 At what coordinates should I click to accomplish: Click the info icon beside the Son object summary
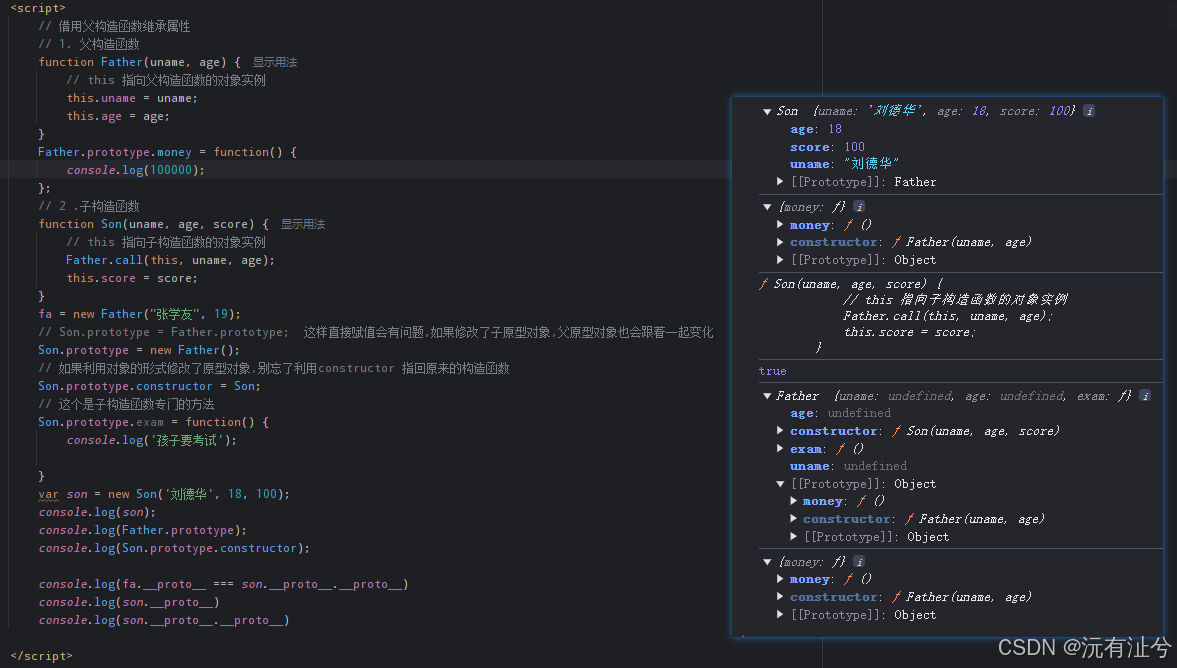[x=1089, y=111]
